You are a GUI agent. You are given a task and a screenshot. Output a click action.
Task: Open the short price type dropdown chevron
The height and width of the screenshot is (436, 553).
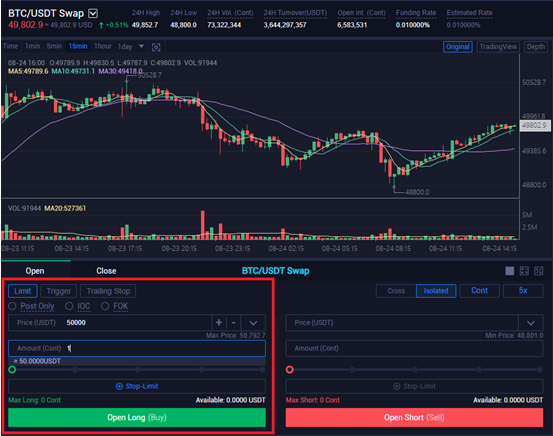tap(531, 323)
